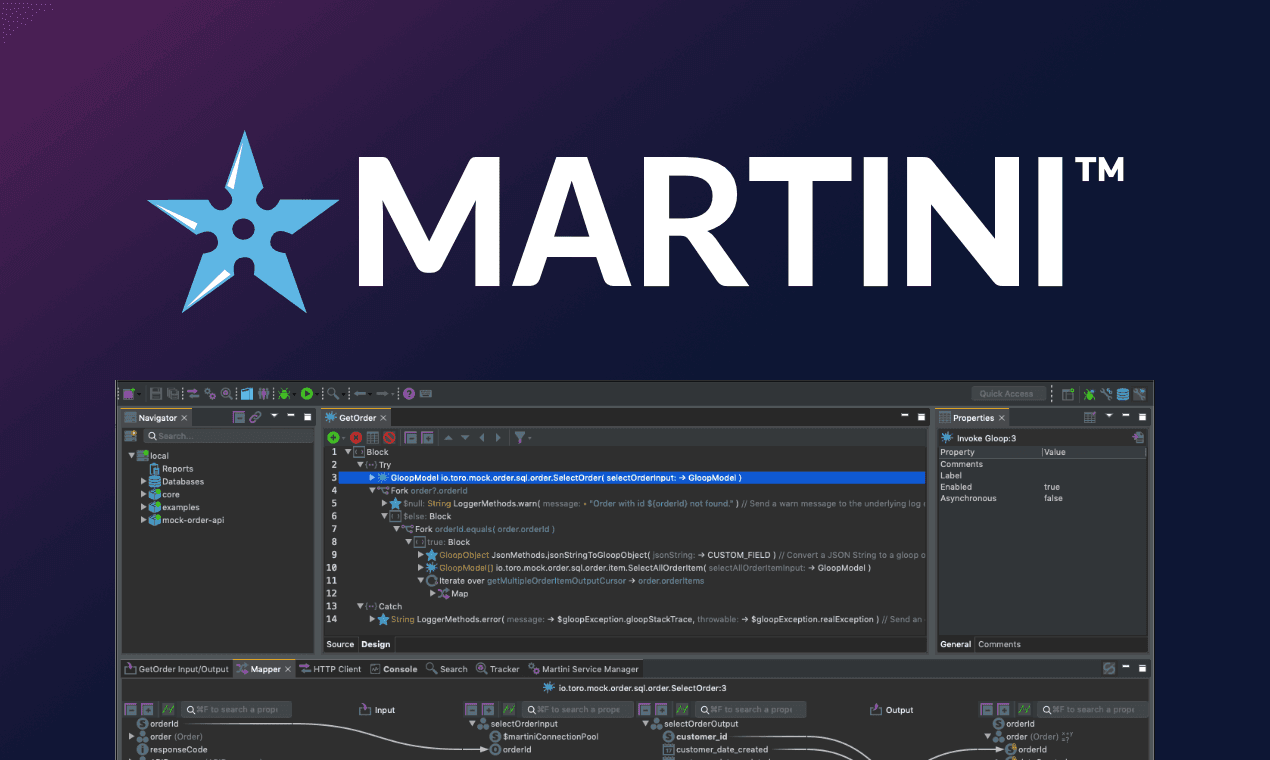Switch to the Design tab
The width and height of the screenshot is (1270, 760).
tap(376, 645)
